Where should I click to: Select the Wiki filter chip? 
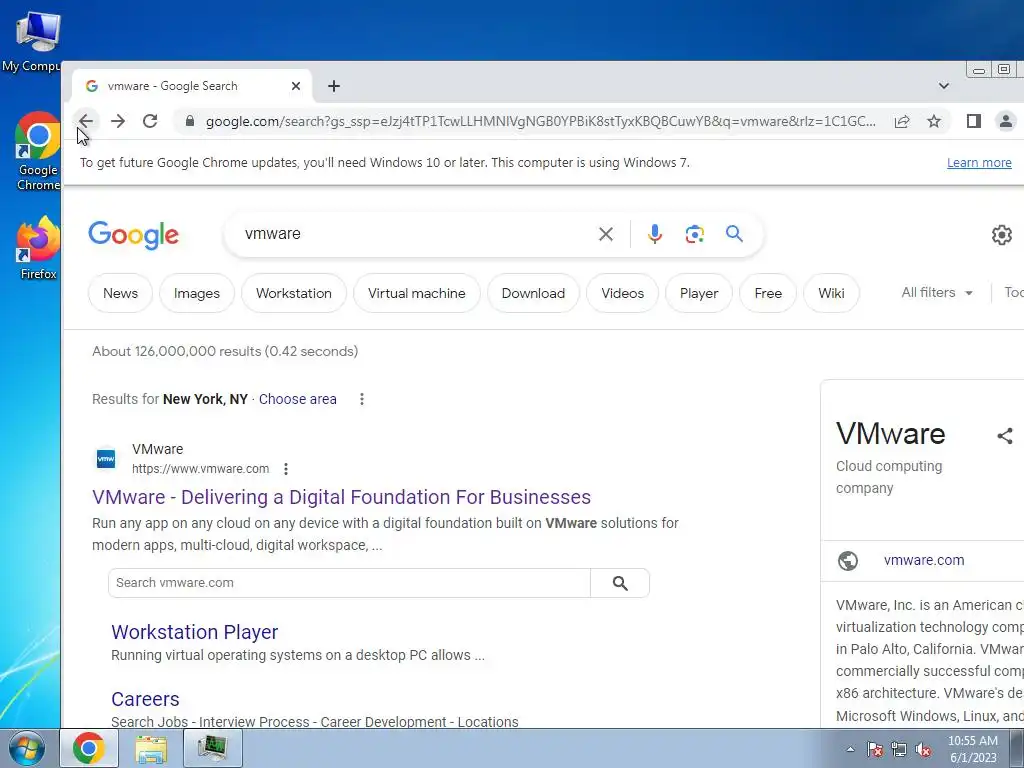(831, 293)
